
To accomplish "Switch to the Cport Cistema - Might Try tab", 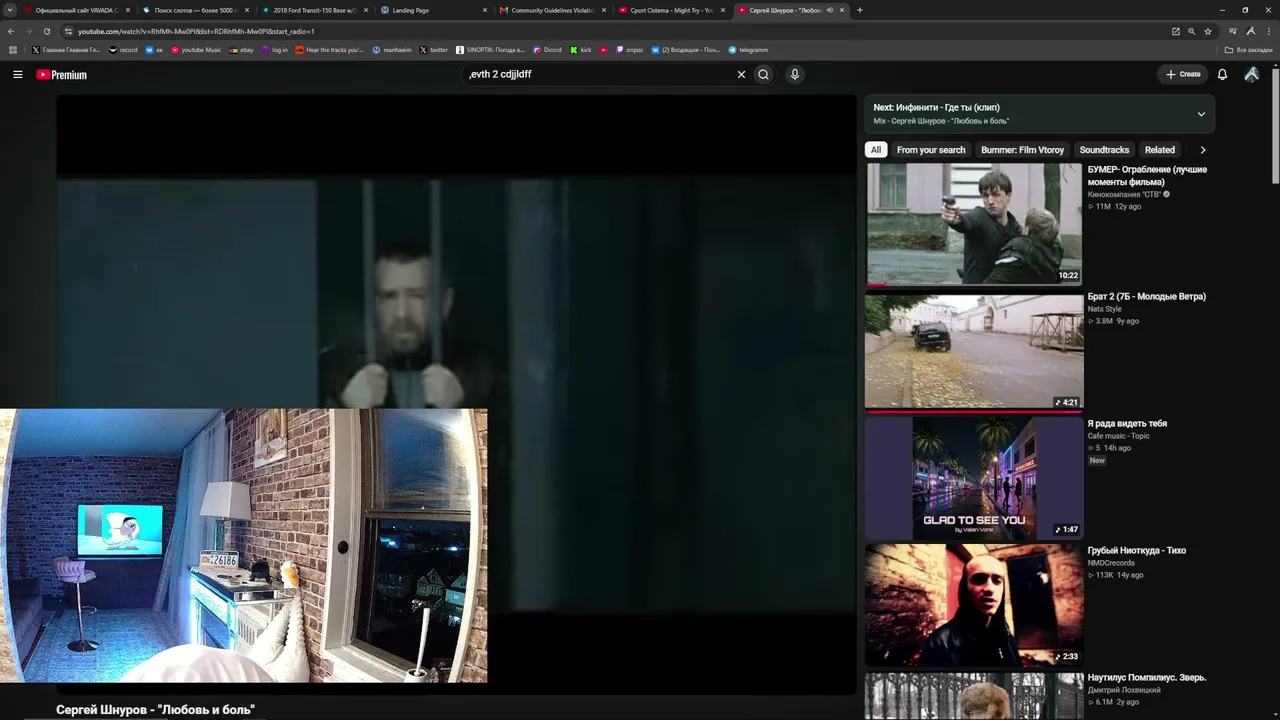I will coord(671,10).
